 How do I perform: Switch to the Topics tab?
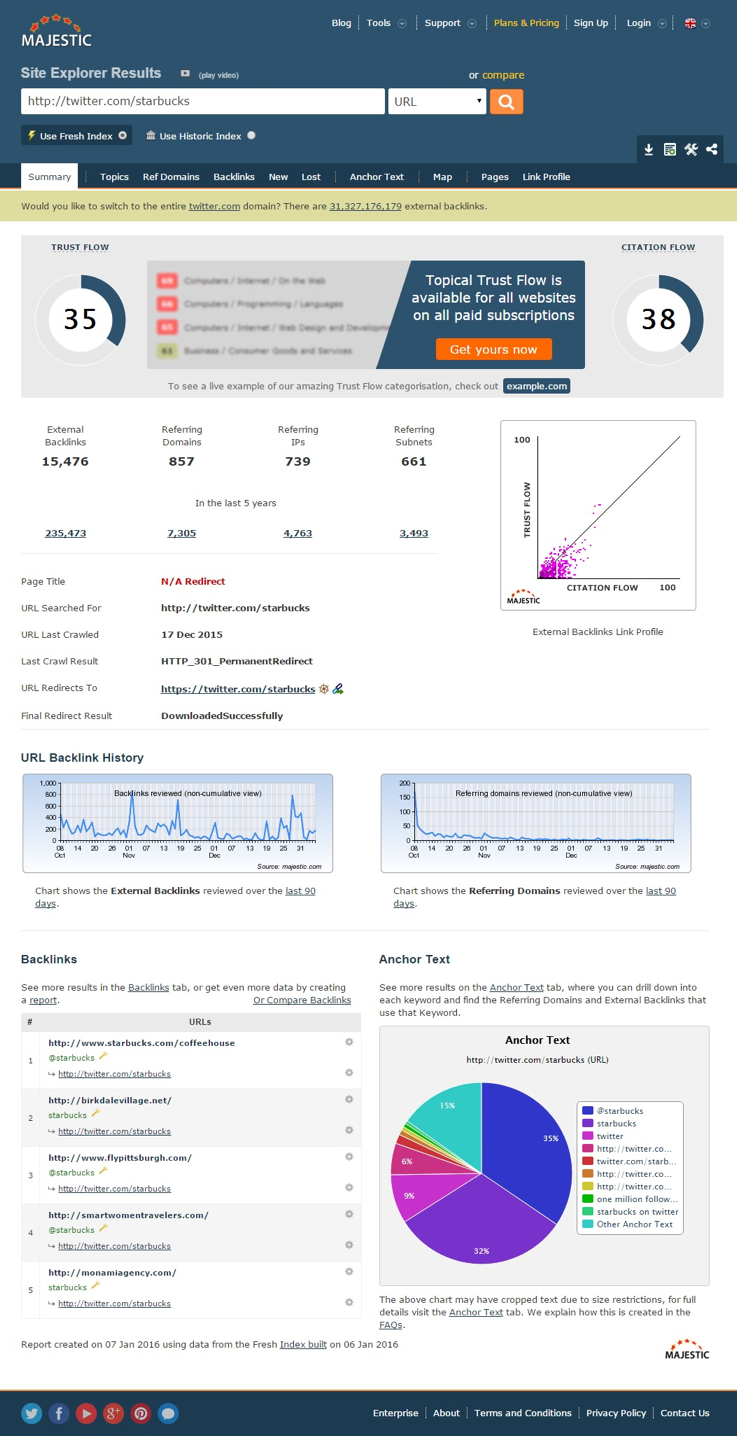(x=114, y=176)
